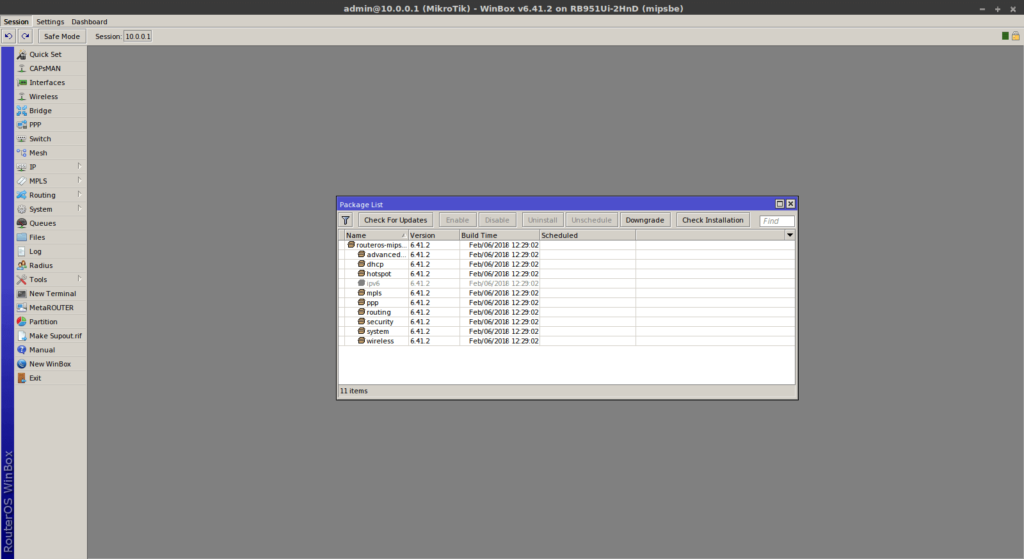Open the column selector dropdown in Package List
This screenshot has width=1024, height=559.
(x=789, y=235)
